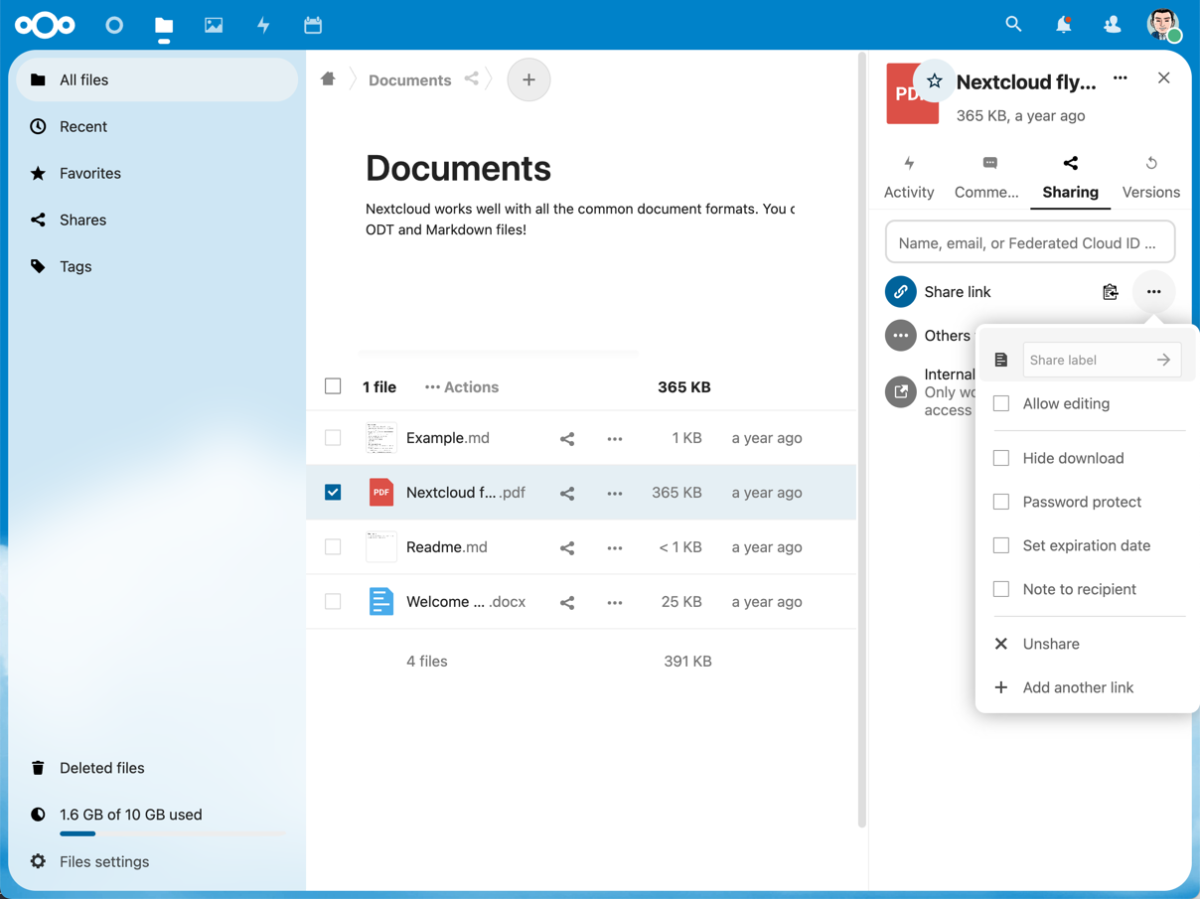Viewport: 1200px width, 899px height.
Task: Click the new file plus button
Action: tap(529, 80)
